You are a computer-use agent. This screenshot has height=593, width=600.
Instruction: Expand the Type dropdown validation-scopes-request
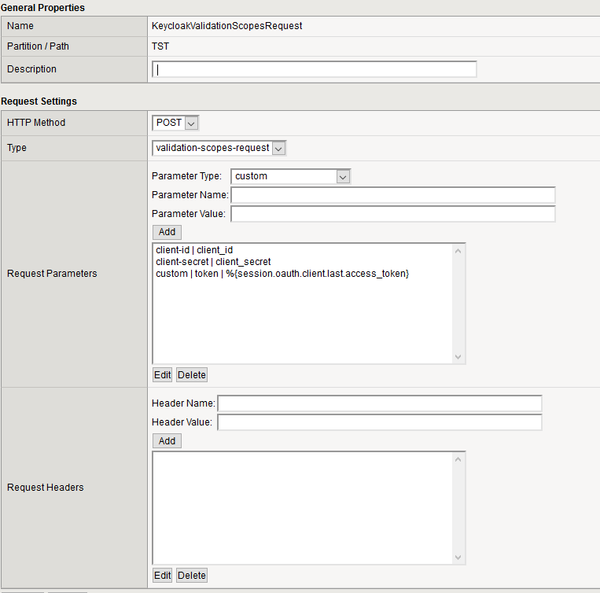[x=219, y=148]
